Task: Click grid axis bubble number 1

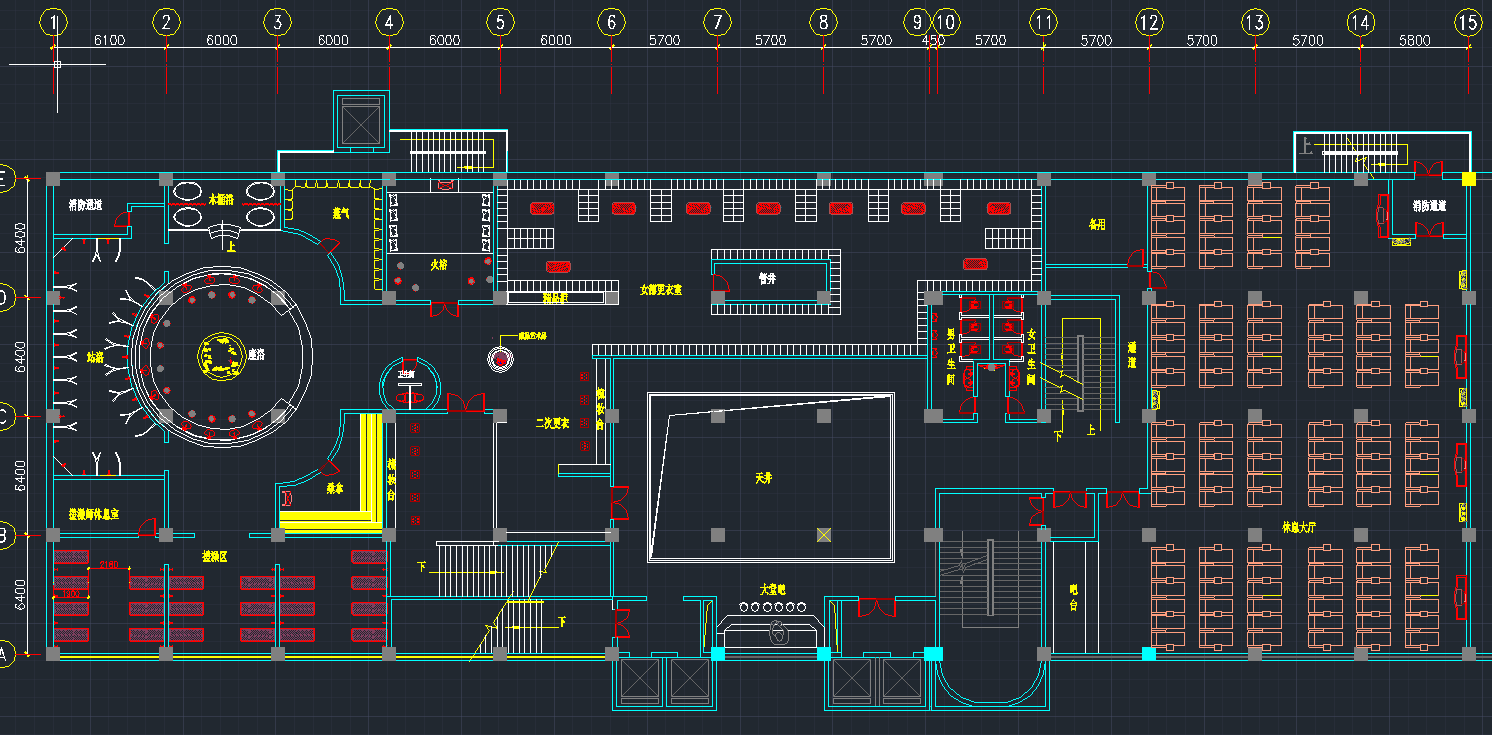Action: click(x=55, y=21)
